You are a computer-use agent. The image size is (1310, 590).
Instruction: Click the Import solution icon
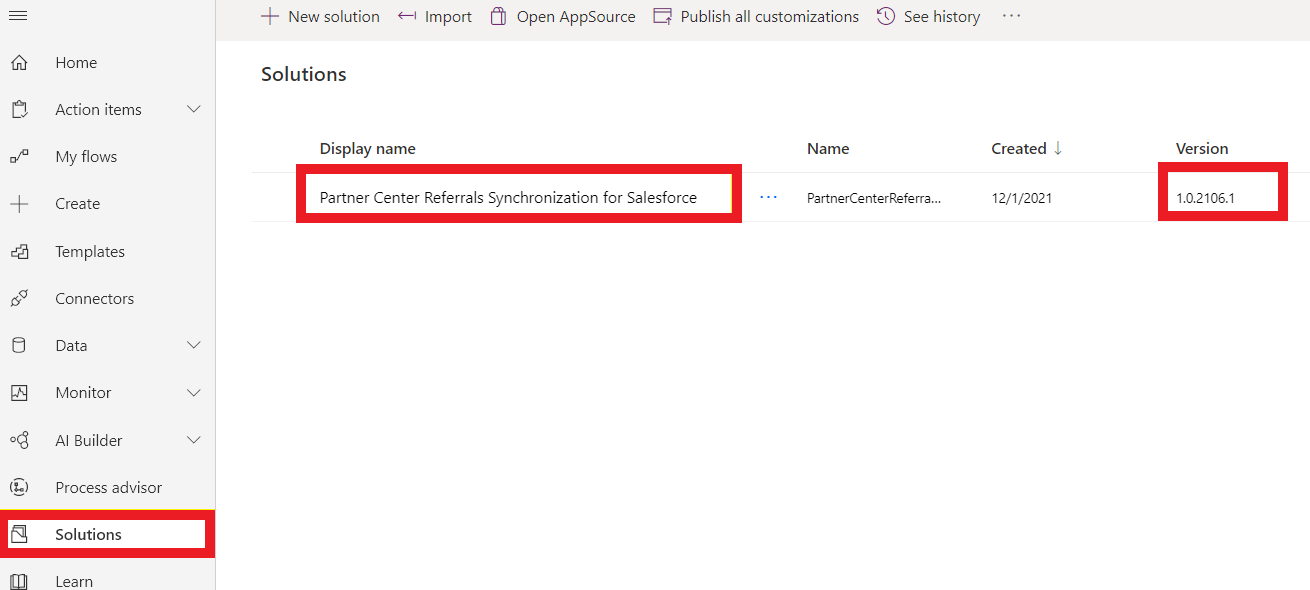click(x=404, y=16)
